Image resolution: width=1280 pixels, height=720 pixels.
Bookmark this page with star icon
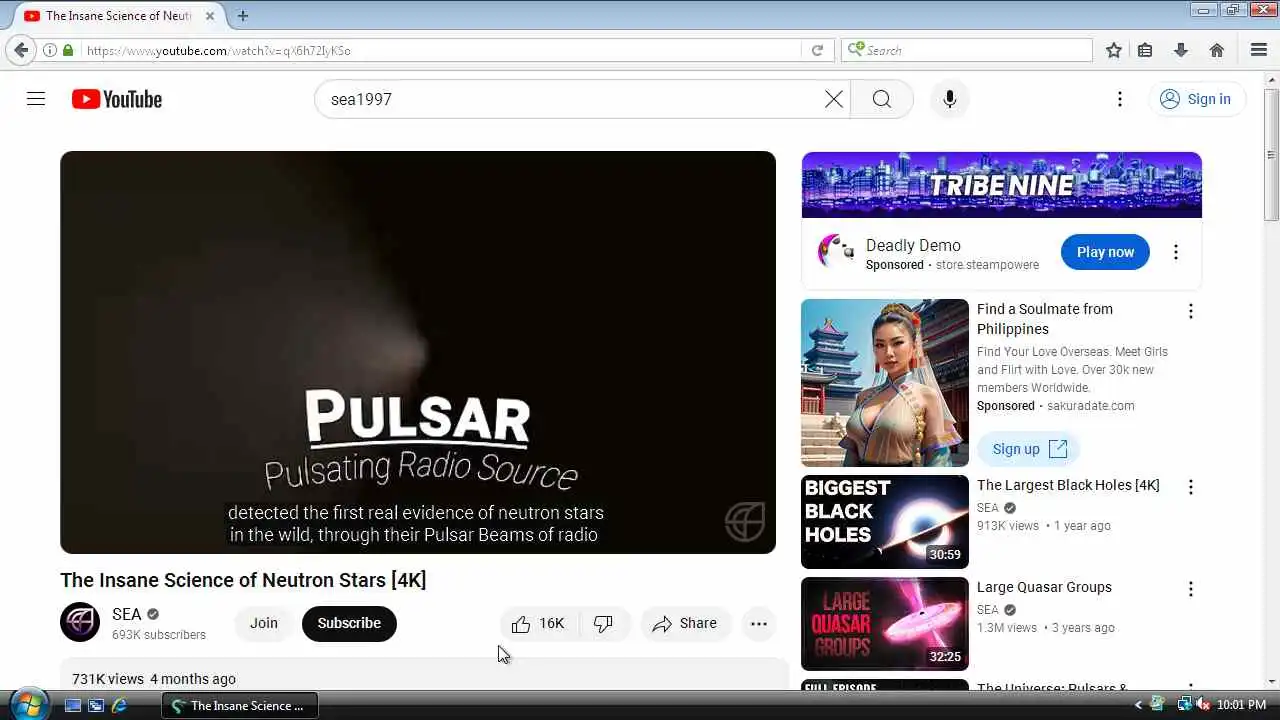[x=1114, y=50]
